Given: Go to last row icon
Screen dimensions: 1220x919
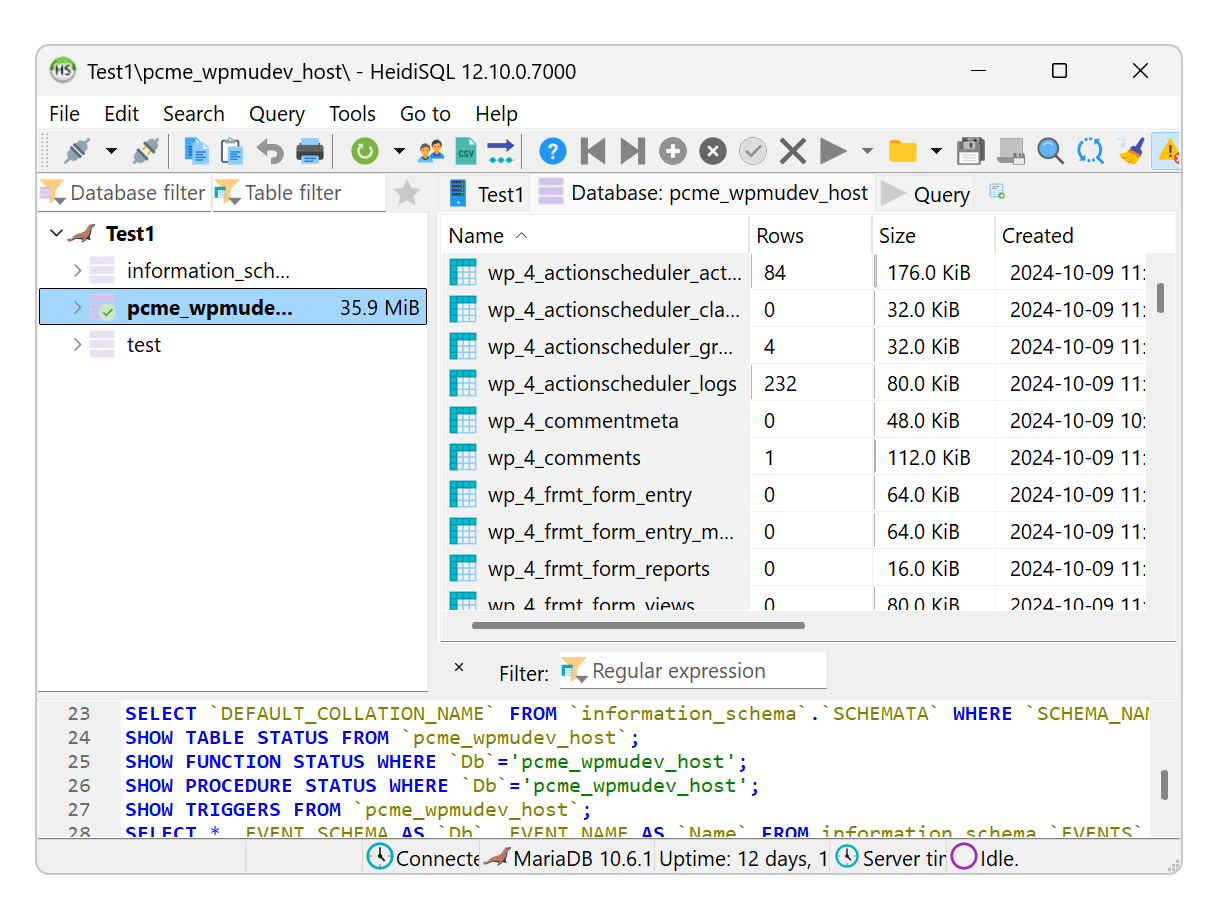Looking at the screenshot, I should pyautogui.click(x=632, y=152).
